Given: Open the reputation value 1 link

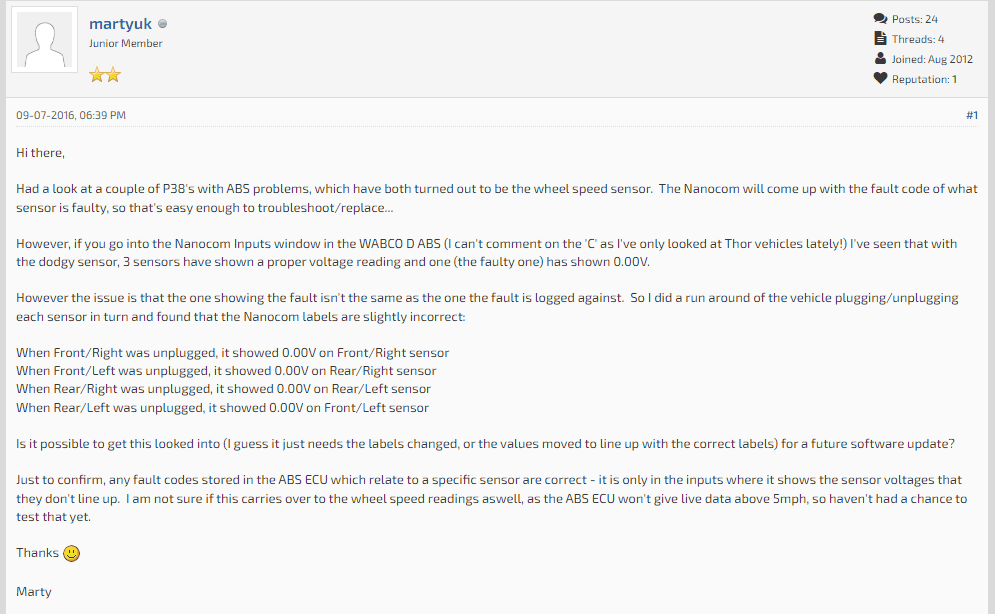Looking at the screenshot, I should click(954, 79).
